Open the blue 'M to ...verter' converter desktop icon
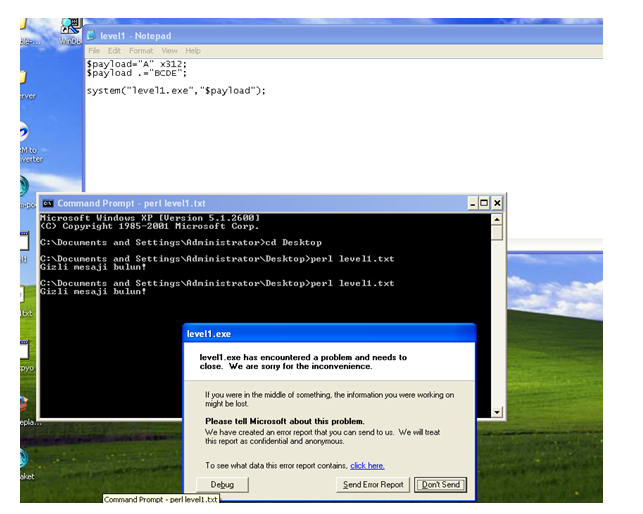The width and height of the screenshot is (643, 514). pyautogui.click(x=29, y=143)
